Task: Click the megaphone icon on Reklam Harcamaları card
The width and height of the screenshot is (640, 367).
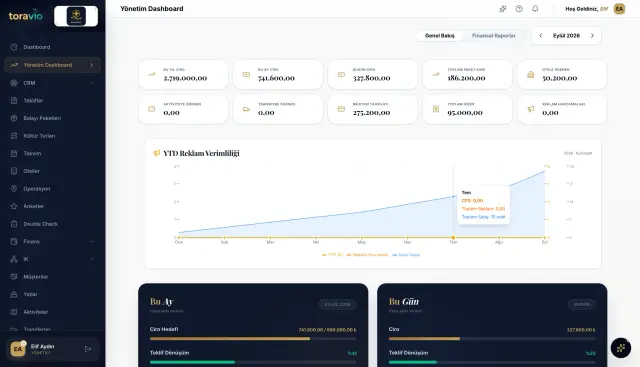Action: point(531,109)
